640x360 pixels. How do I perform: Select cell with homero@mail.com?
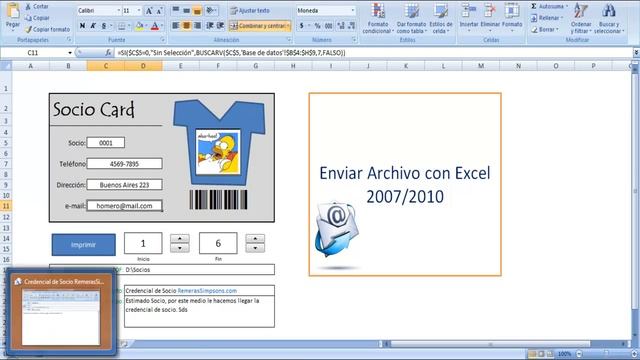pyautogui.click(x=124, y=206)
